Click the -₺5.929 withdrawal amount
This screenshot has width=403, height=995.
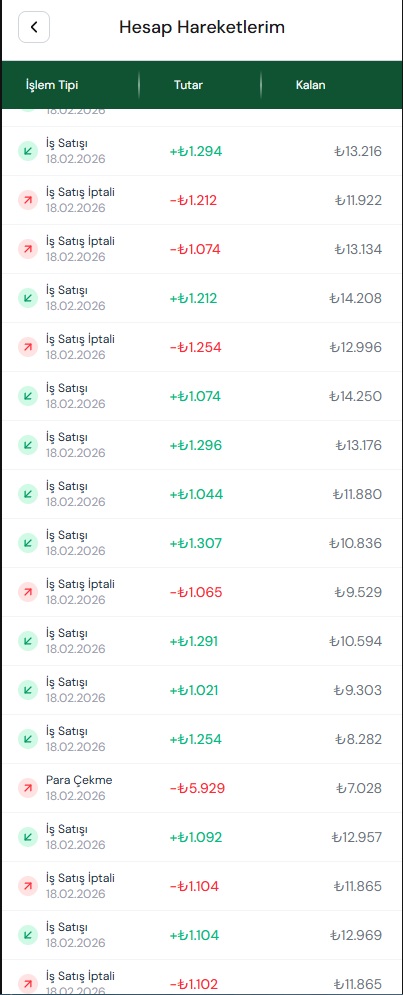197,788
